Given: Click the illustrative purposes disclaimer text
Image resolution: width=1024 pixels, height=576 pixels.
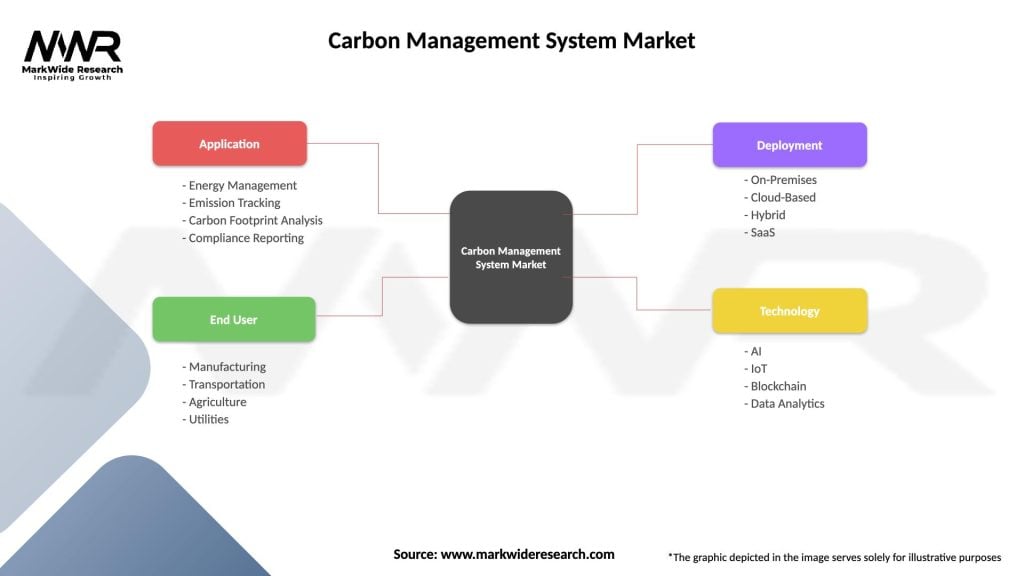Looking at the screenshot, I should pos(834,556).
